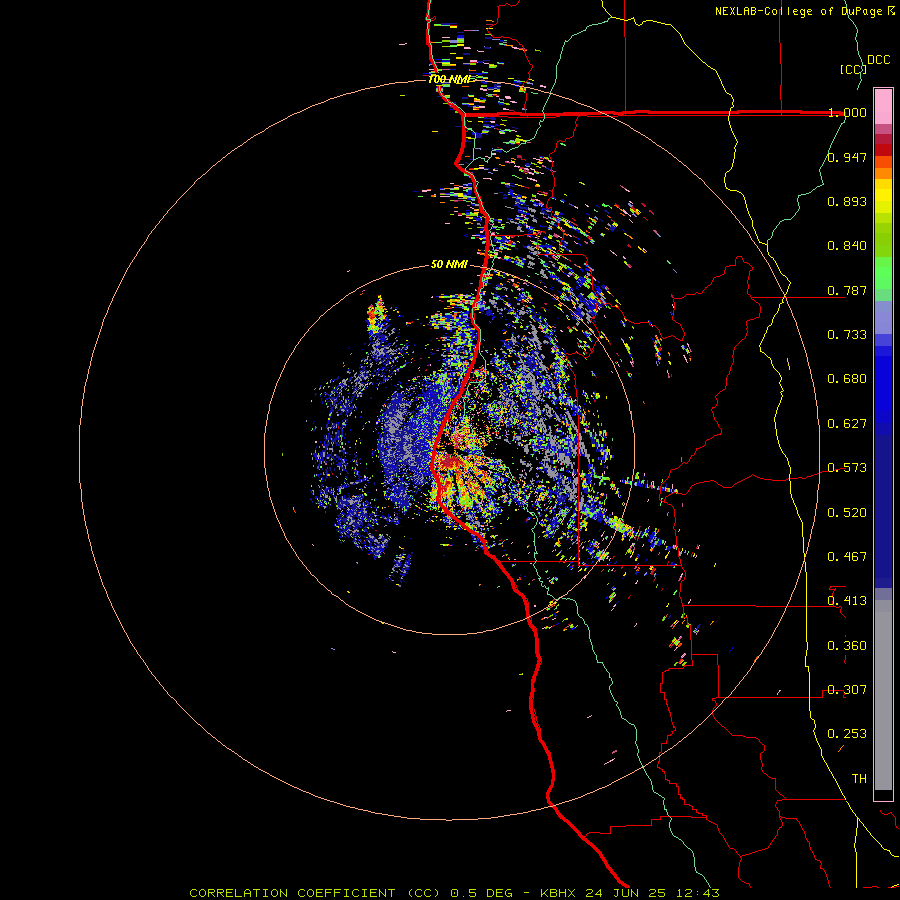This screenshot has height=900, width=900.
Task: Click the 0.840 legend value
Action: 847,246
